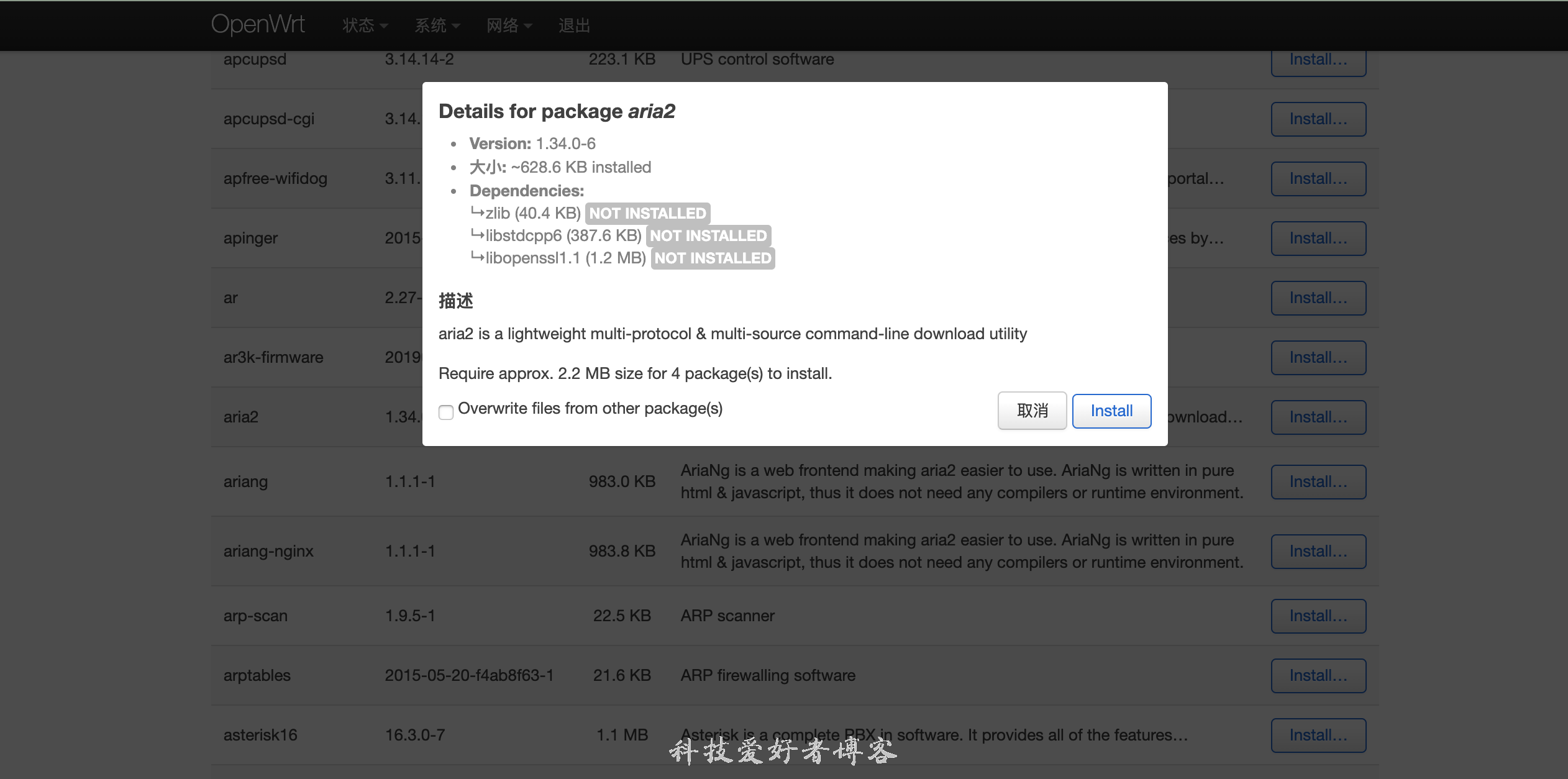
Task: Select the arptables package name
Action: pos(257,675)
